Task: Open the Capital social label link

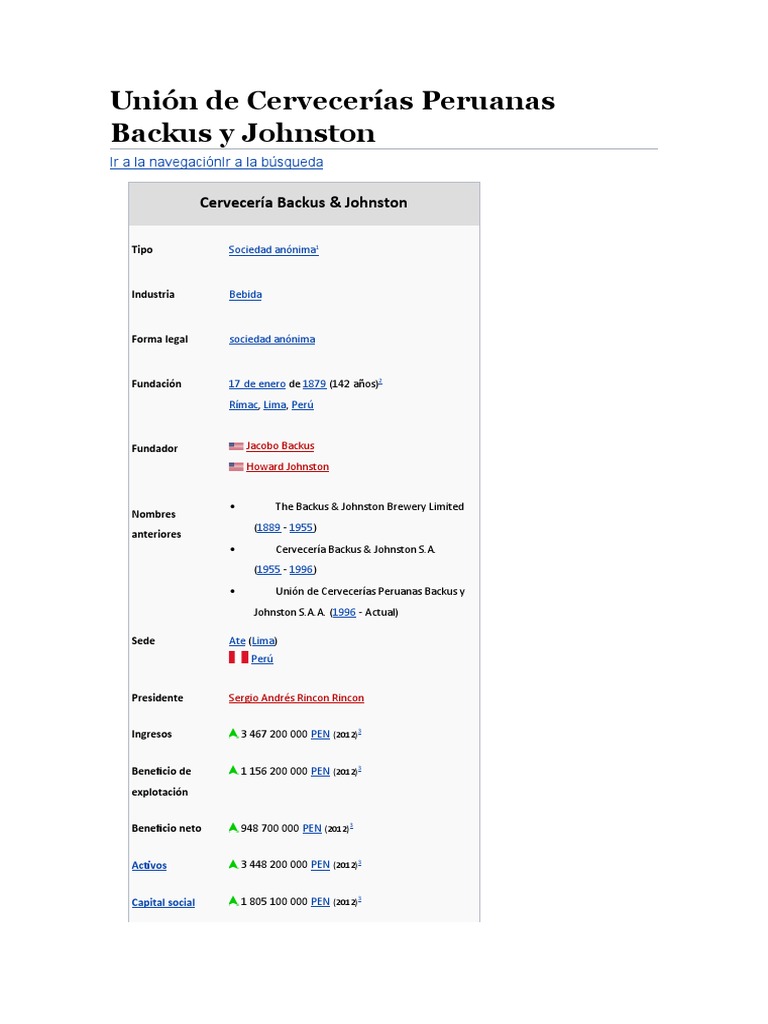Action: (163, 903)
